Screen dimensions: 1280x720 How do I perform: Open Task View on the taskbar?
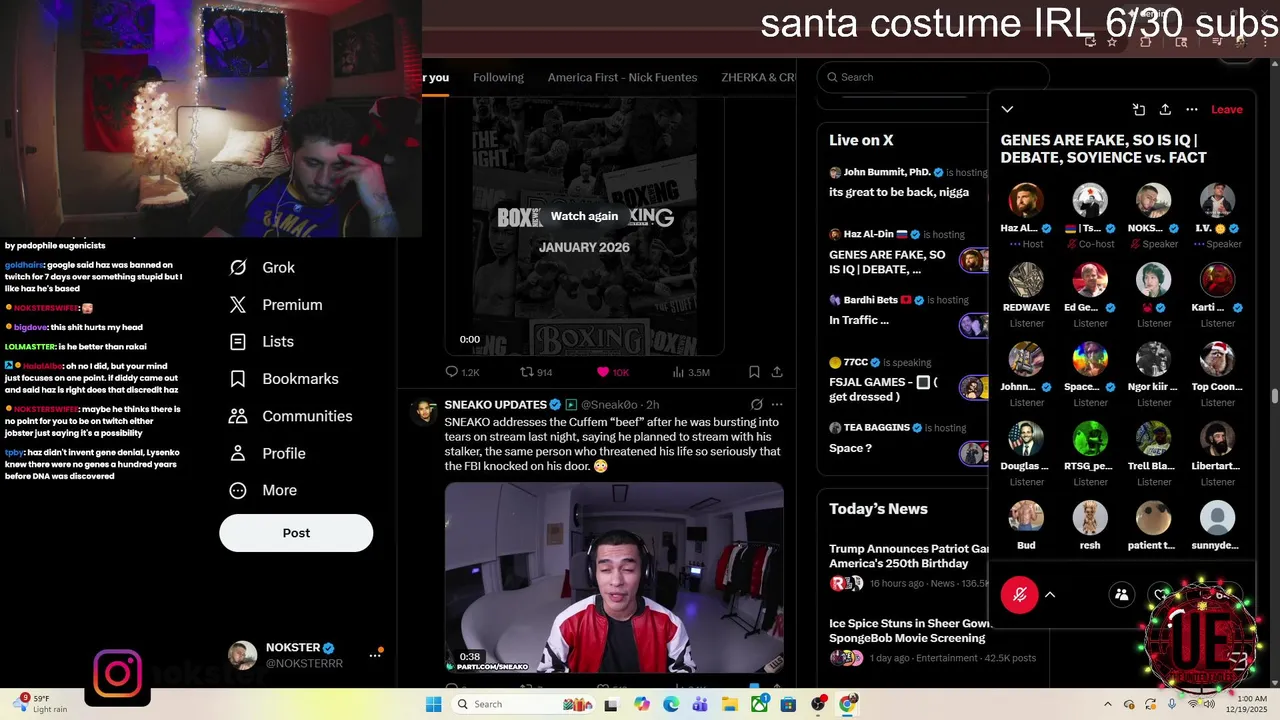click(611, 705)
